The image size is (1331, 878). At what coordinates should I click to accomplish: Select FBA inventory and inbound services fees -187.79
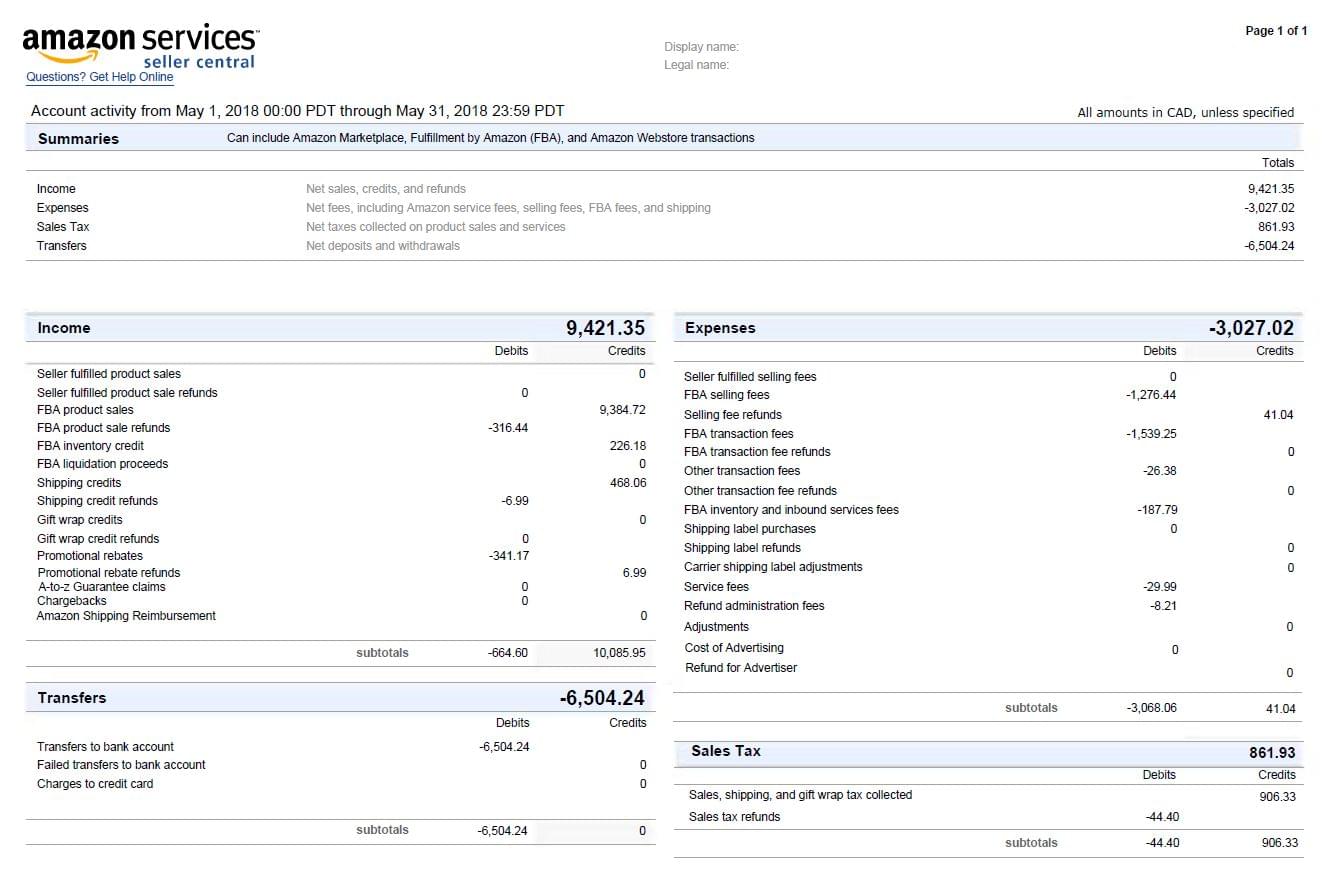[x=1157, y=510]
